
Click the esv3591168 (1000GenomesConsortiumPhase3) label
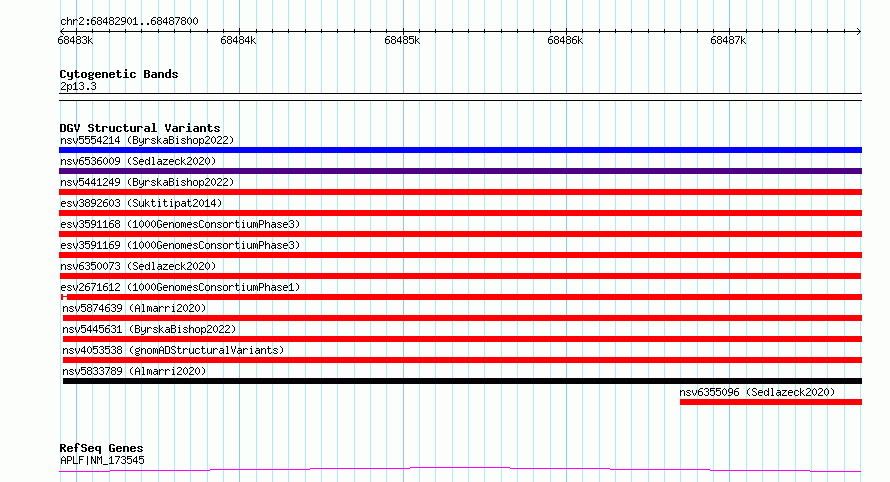click(x=180, y=224)
